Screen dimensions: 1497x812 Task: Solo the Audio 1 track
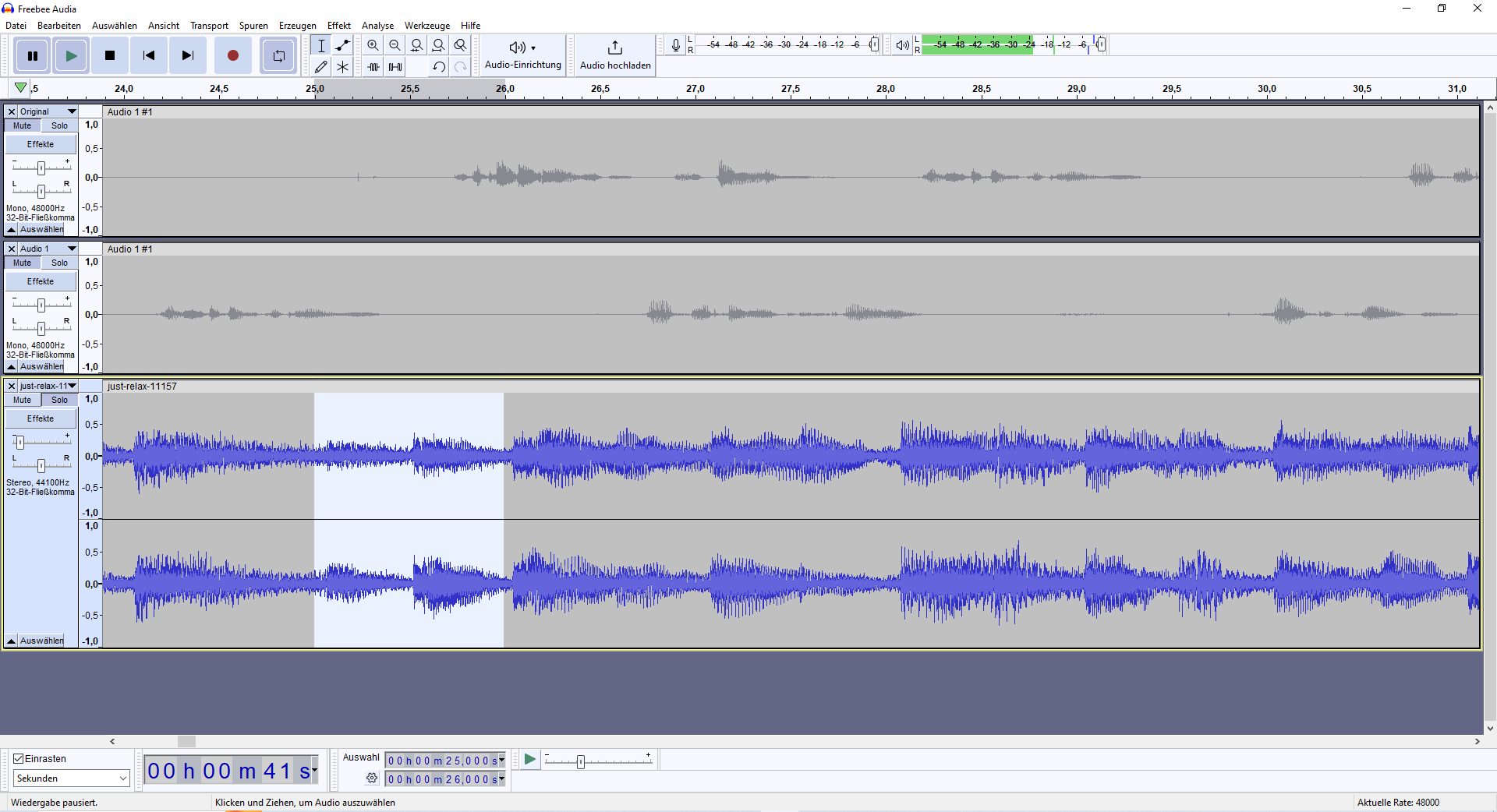click(x=60, y=263)
